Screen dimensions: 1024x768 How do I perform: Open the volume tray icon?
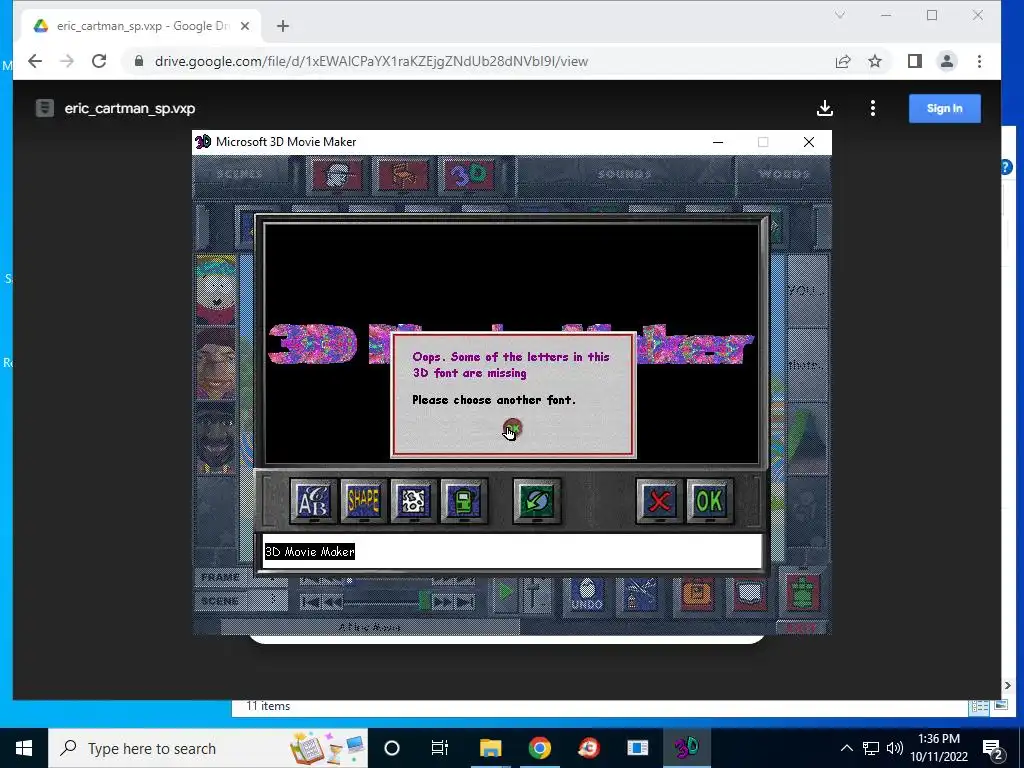895,748
